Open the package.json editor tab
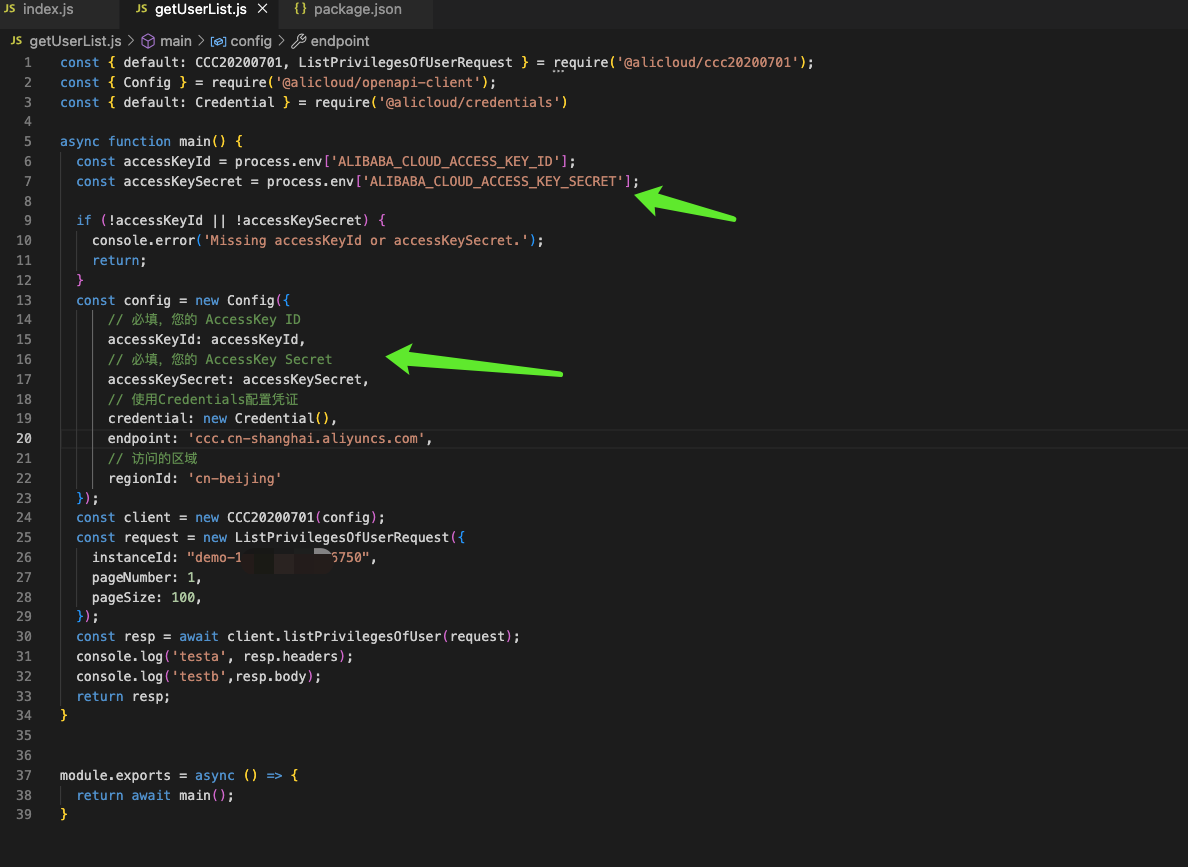1188x867 pixels. pyautogui.click(x=358, y=10)
